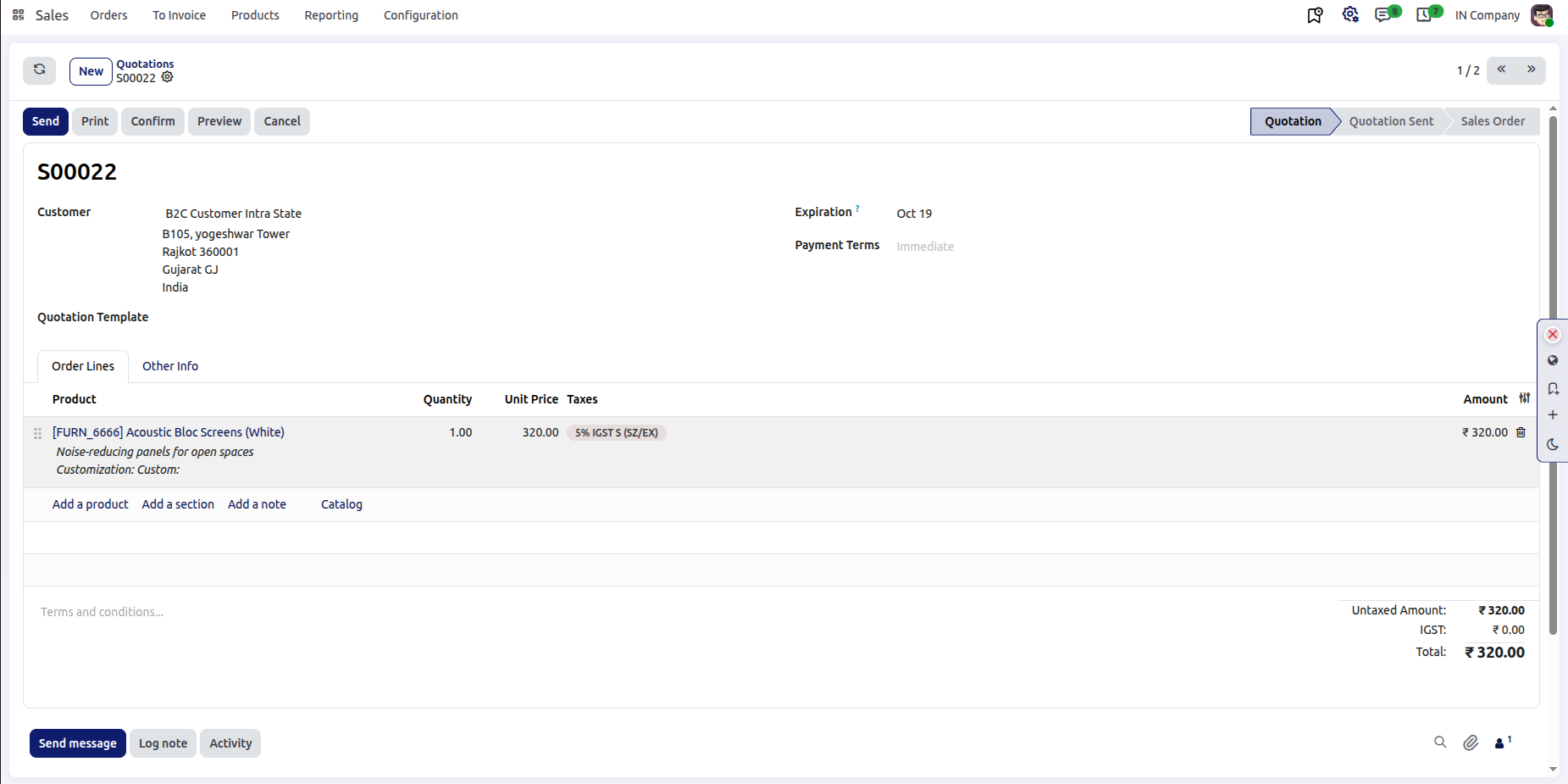The height and width of the screenshot is (784, 1568).
Task: Switch to the Other Info tab
Action: coord(170,366)
